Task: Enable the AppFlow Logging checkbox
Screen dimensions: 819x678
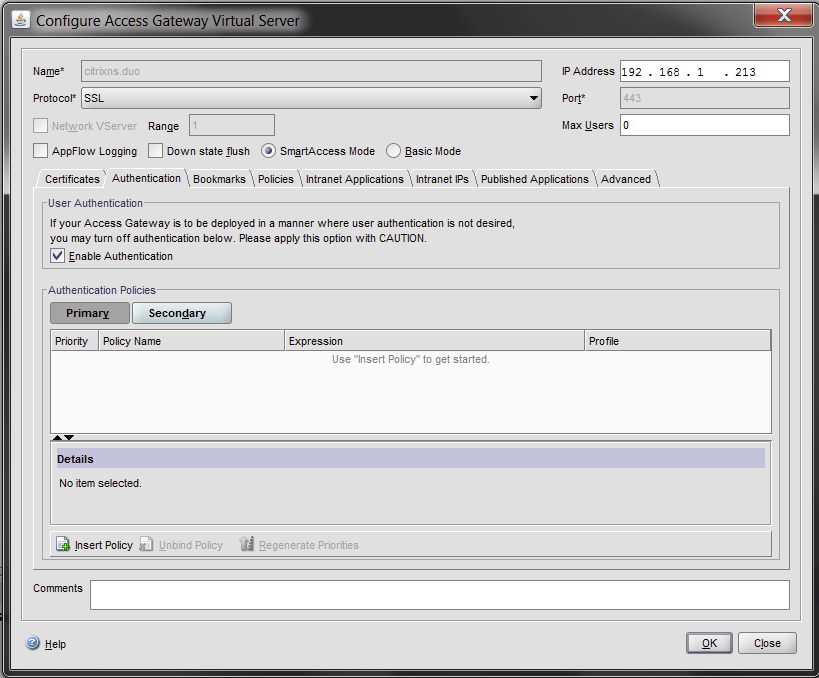Action: pos(40,151)
